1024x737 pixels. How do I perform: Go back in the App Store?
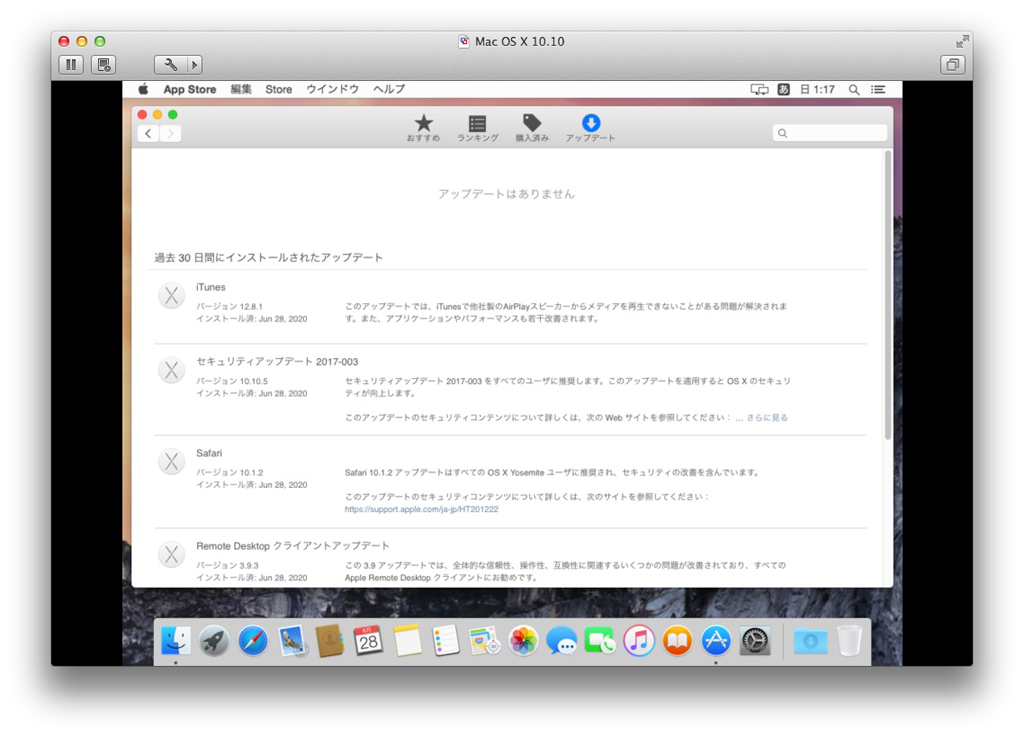(x=148, y=133)
